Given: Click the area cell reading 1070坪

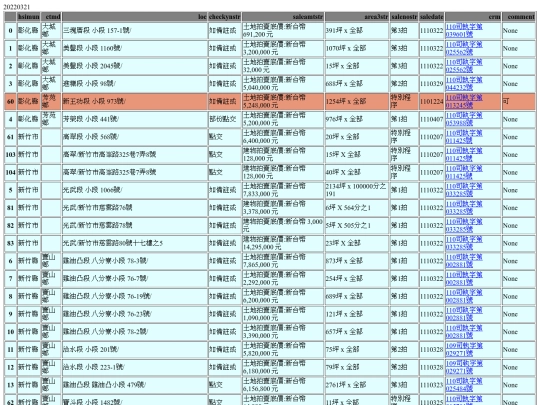Looking at the screenshot, I should point(357,48).
